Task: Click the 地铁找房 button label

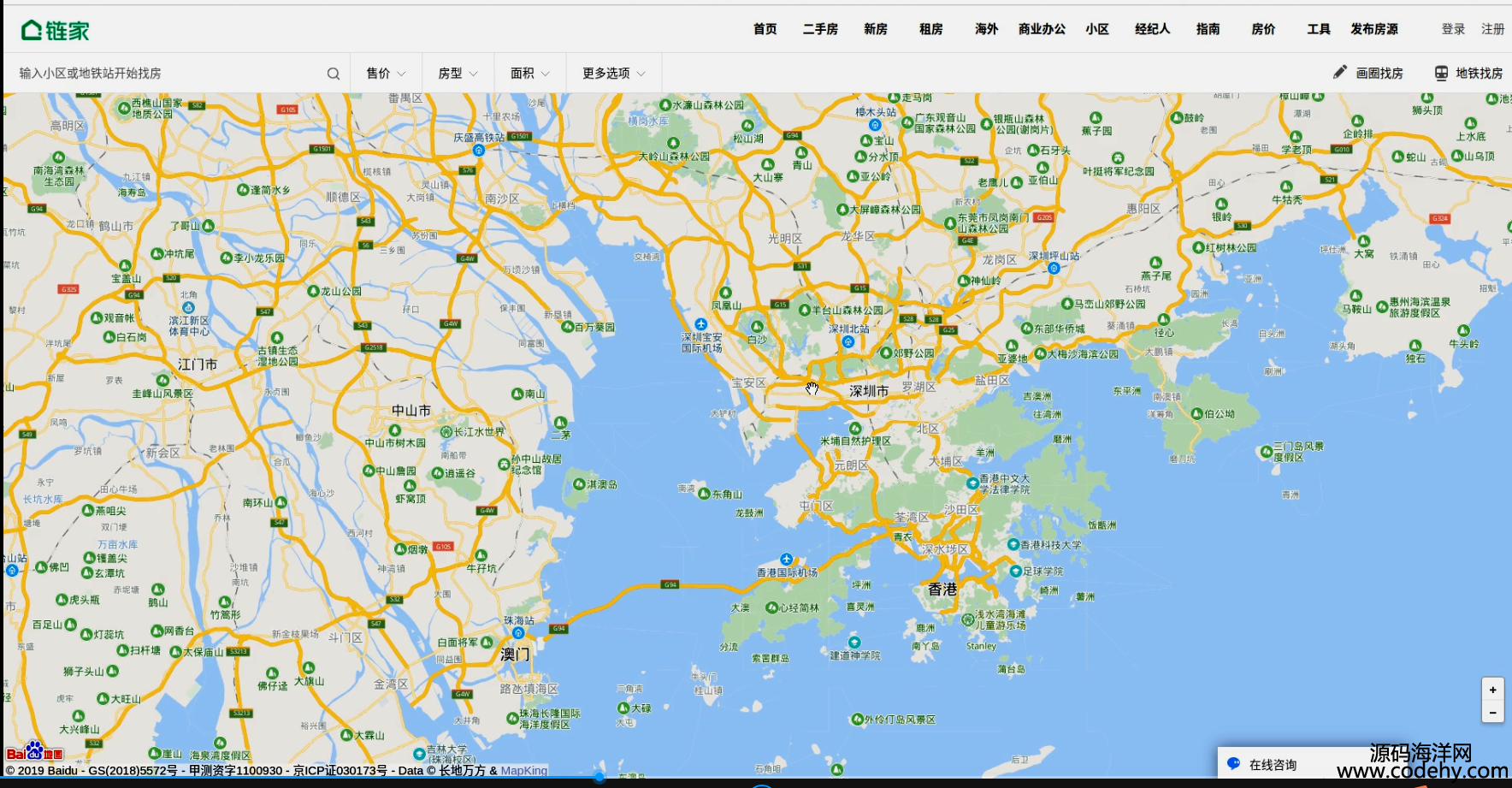Action: 1480,74
